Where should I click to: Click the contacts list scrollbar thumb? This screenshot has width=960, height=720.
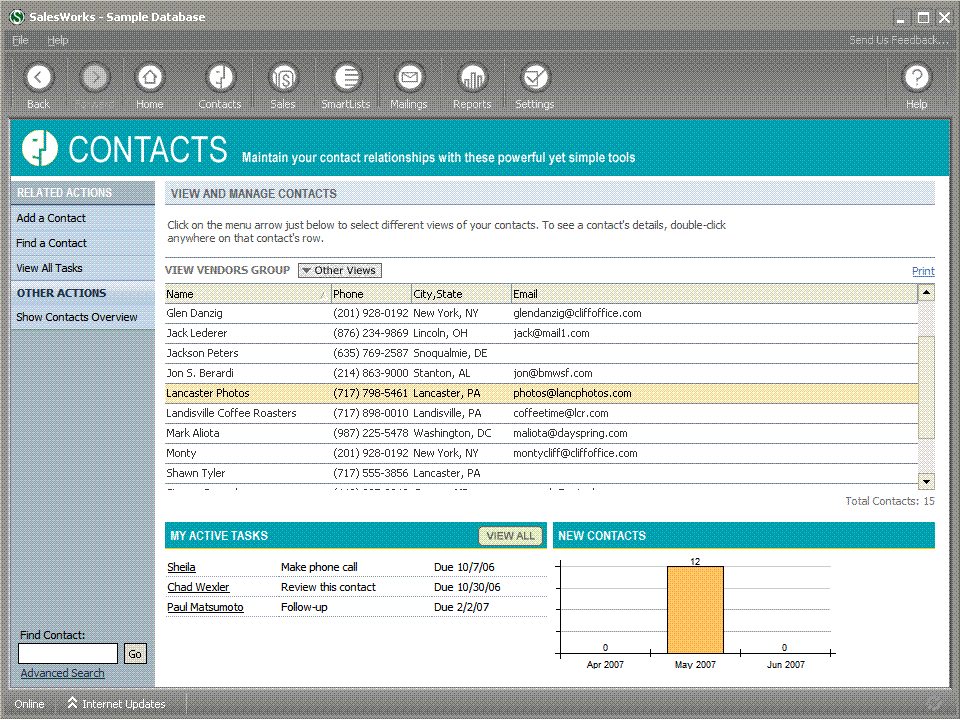pos(926,387)
